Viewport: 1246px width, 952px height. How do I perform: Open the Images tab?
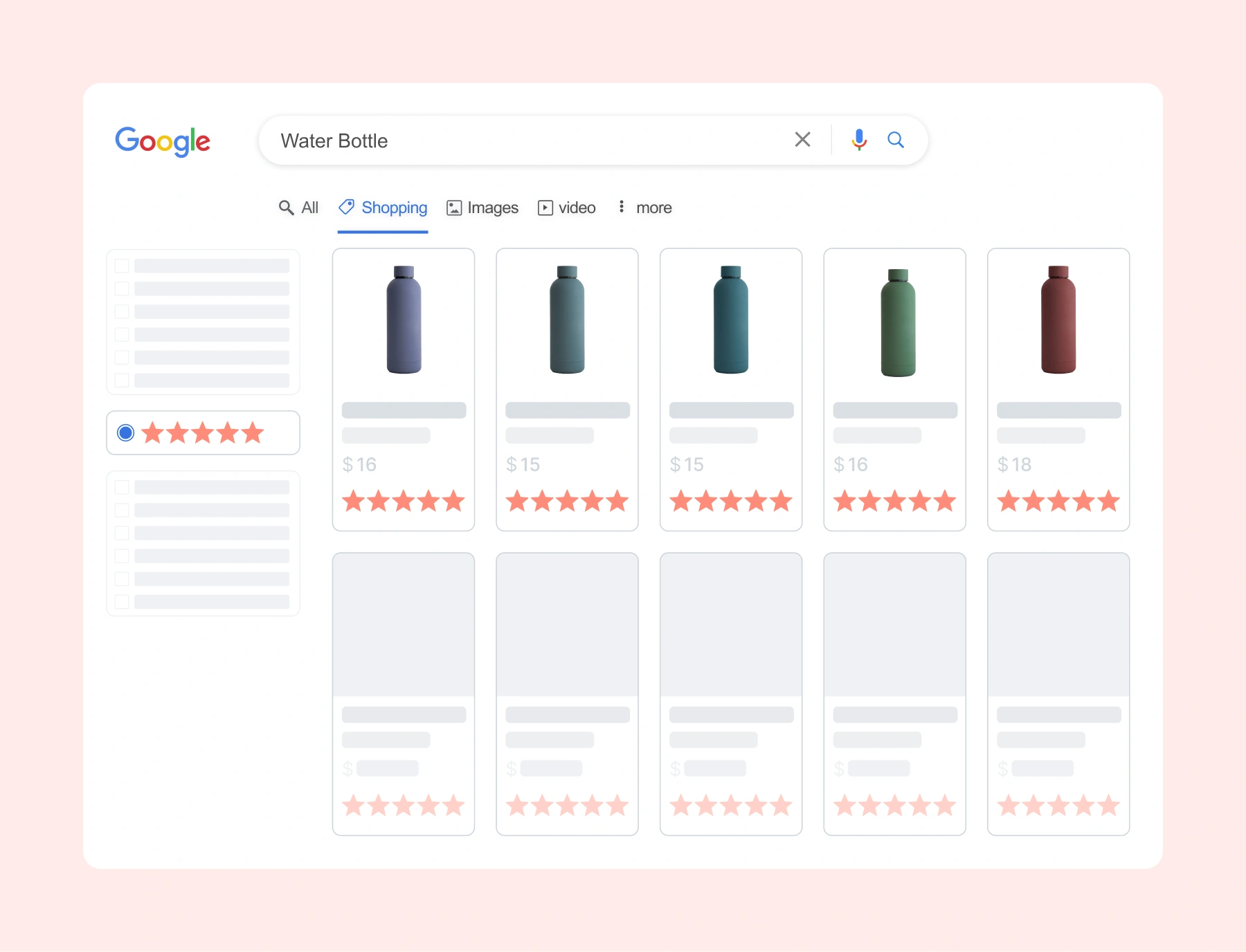coord(482,208)
